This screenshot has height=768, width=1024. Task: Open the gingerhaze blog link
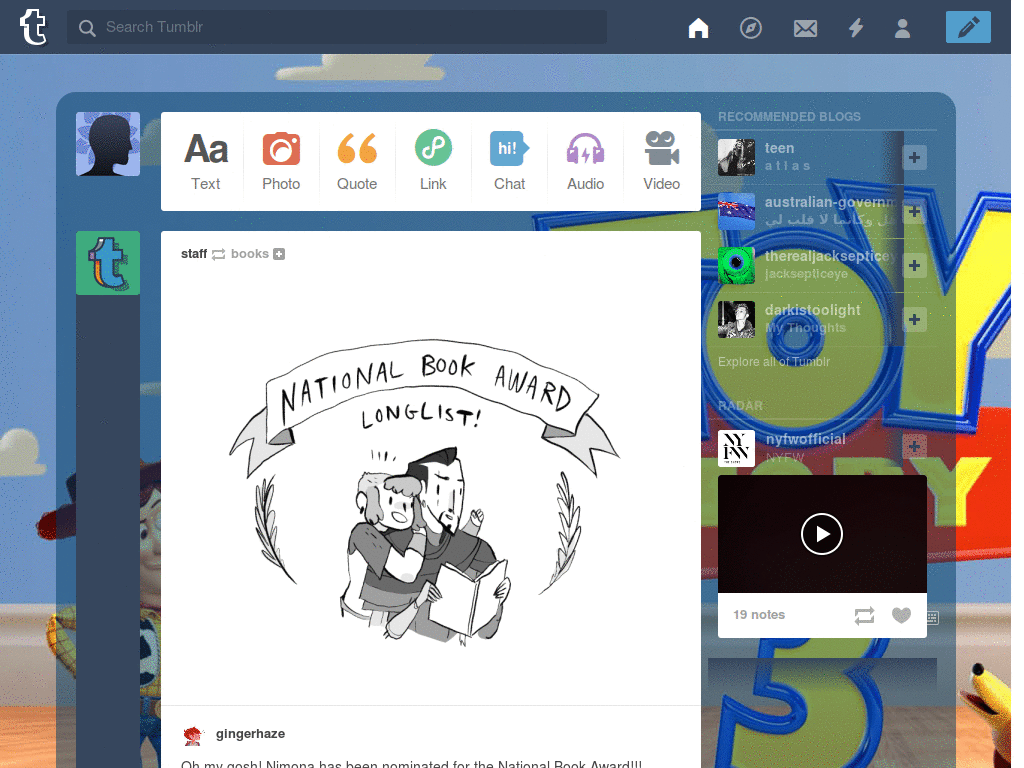(250, 733)
